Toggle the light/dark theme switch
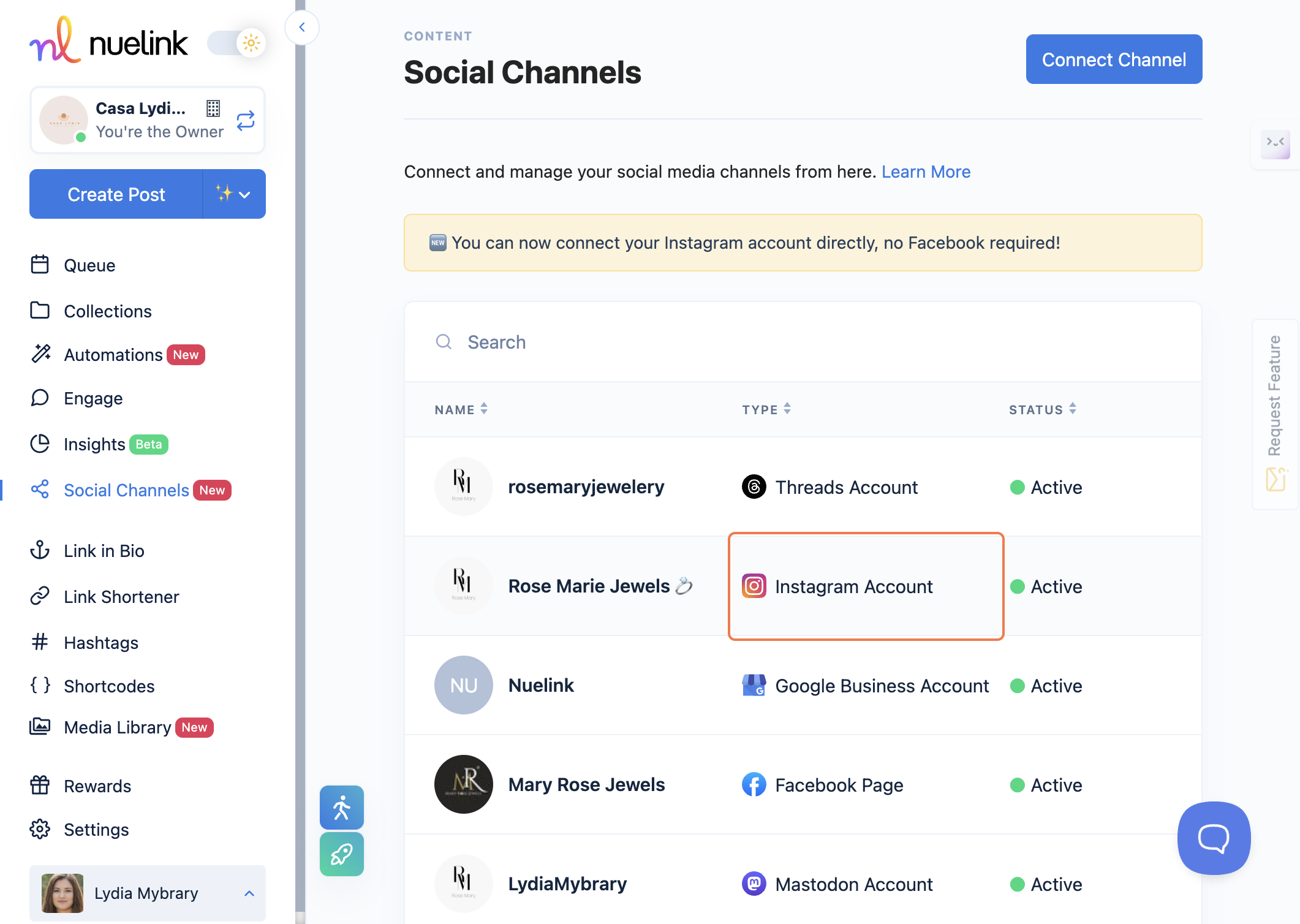1300x924 pixels. pos(236,43)
